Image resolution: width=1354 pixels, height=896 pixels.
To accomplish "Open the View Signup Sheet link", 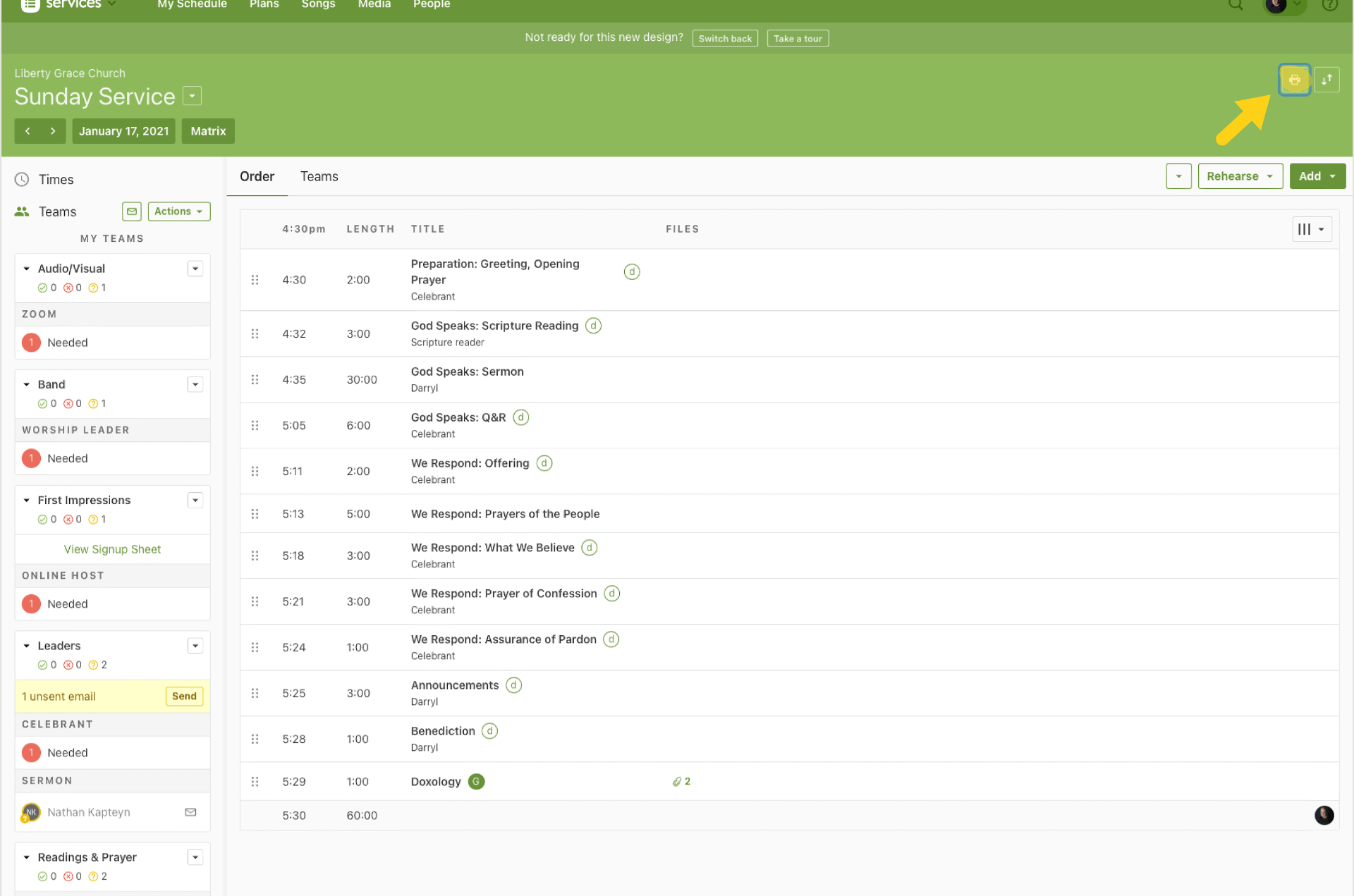I will tap(112, 549).
